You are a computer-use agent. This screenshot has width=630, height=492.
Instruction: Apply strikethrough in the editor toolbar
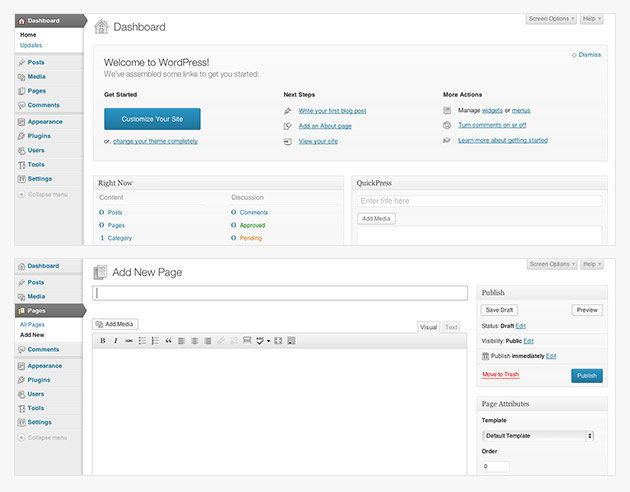click(x=129, y=341)
